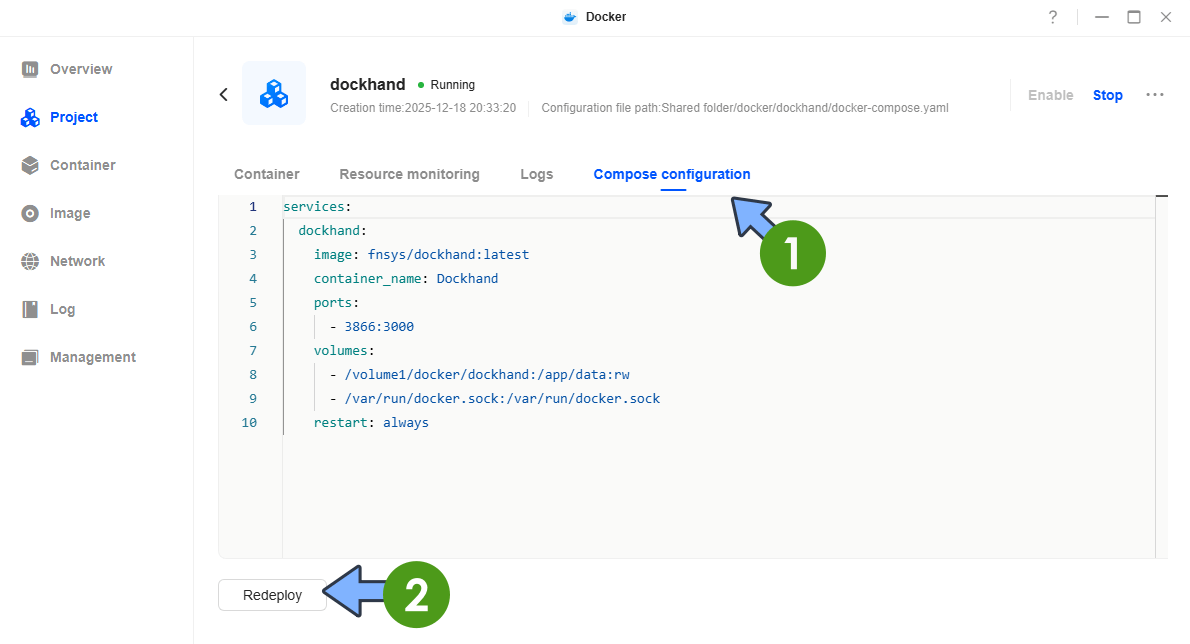Expand the three-dot more options menu
The height and width of the screenshot is (644, 1190).
pos(1155,95)
